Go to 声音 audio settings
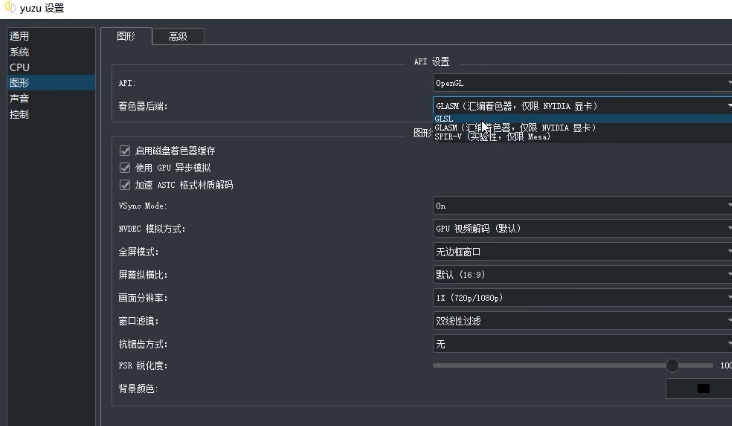Image resolution: width=732 pixels, height=426 pixels. [x=20, y=99]
